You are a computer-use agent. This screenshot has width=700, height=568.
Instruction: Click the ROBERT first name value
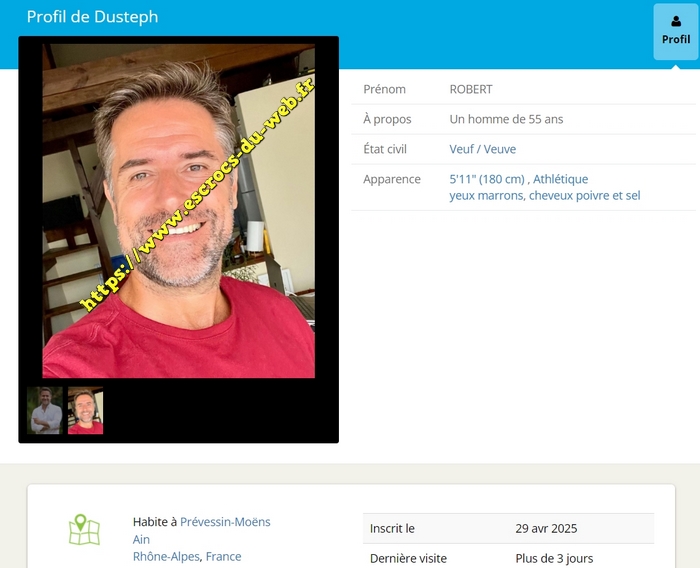471,89
